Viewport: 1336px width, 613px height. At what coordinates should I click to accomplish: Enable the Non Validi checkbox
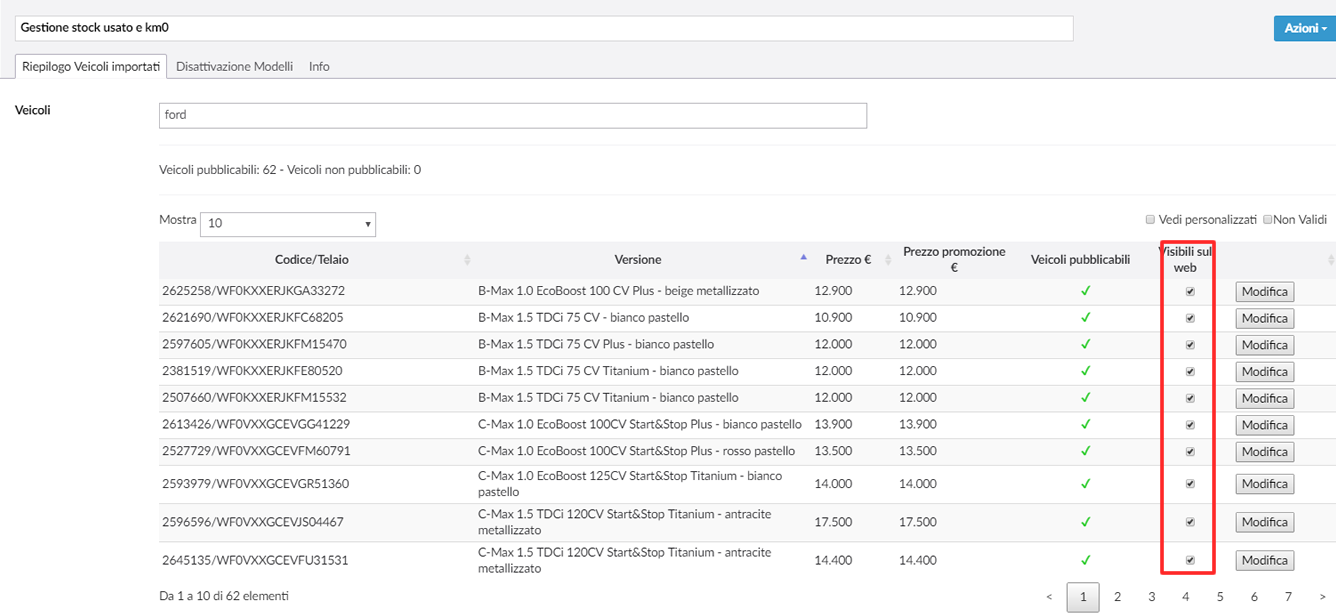click(1268, 219)
